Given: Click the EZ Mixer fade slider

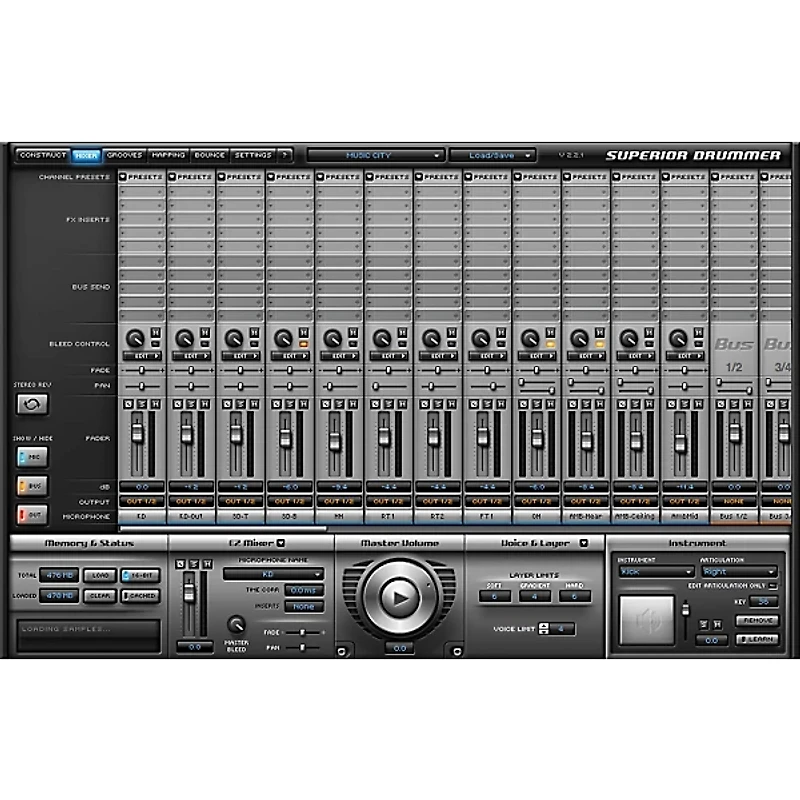Looking at the screenshot, I should click(x=303, y=632).
